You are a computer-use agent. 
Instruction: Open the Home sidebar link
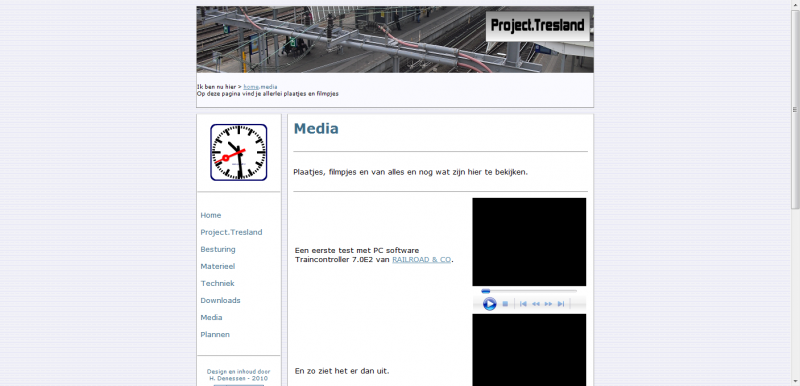coord(211,215)
